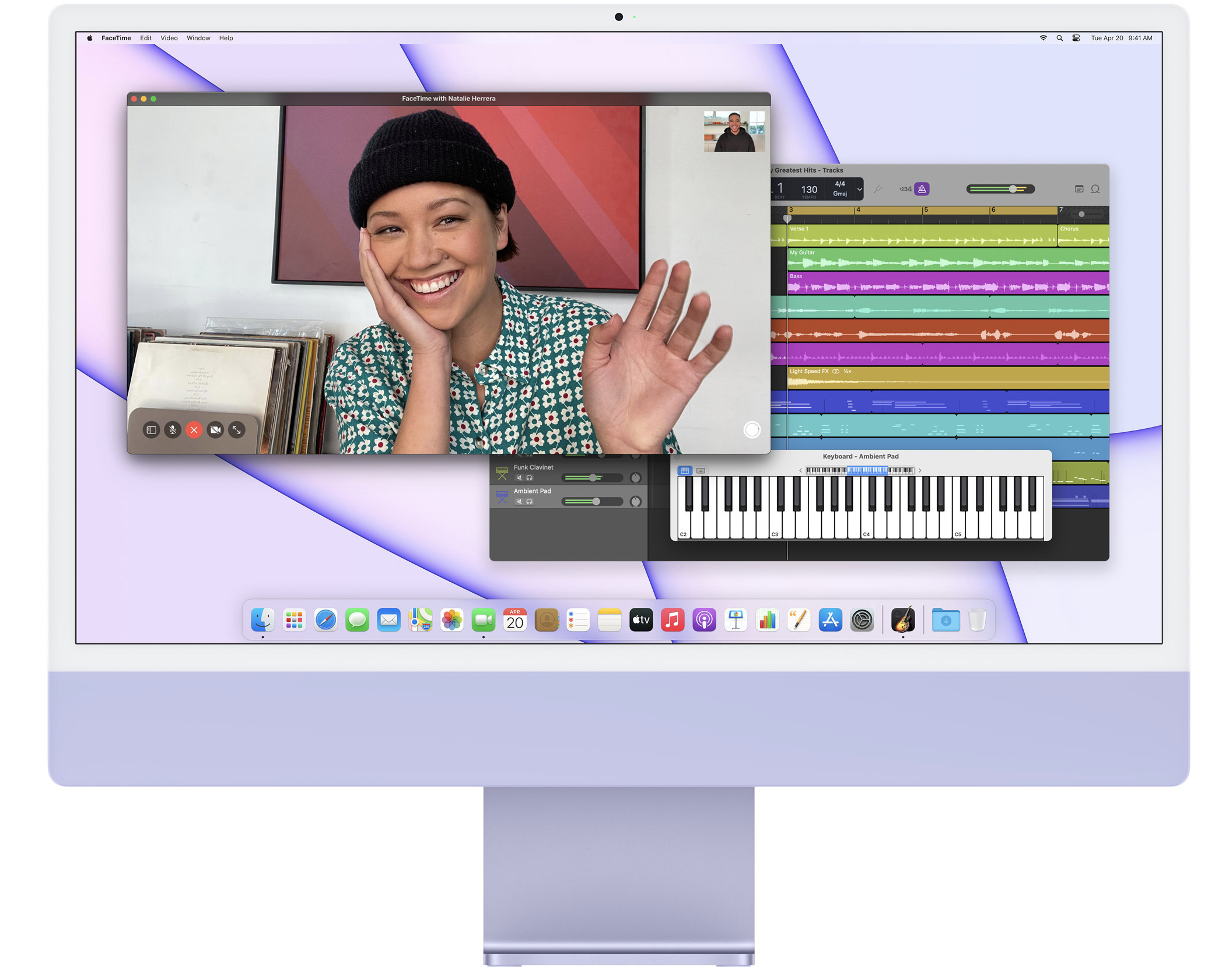The width and height of the screenshot is (1229, 980).
Task: Open GarageBand from the Dock
Action: pos(902,619)
